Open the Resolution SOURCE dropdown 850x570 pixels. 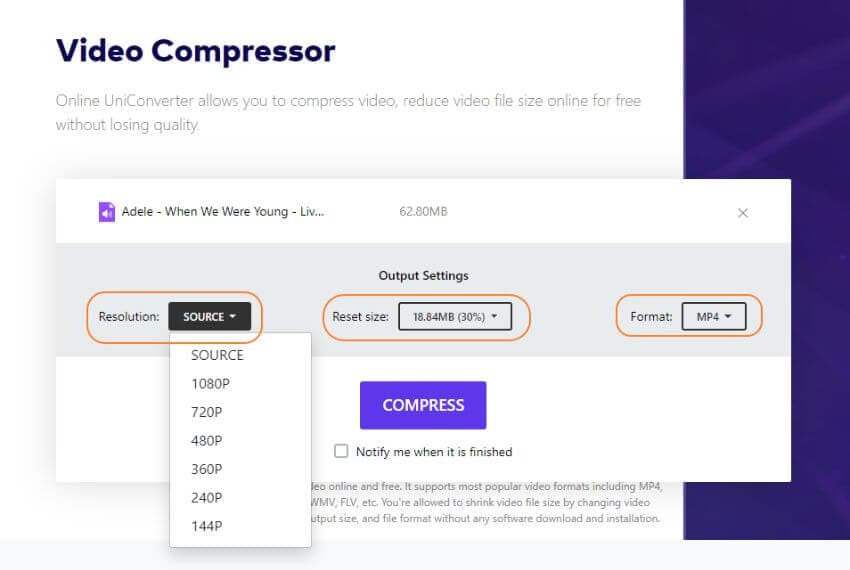pos(209,317)
